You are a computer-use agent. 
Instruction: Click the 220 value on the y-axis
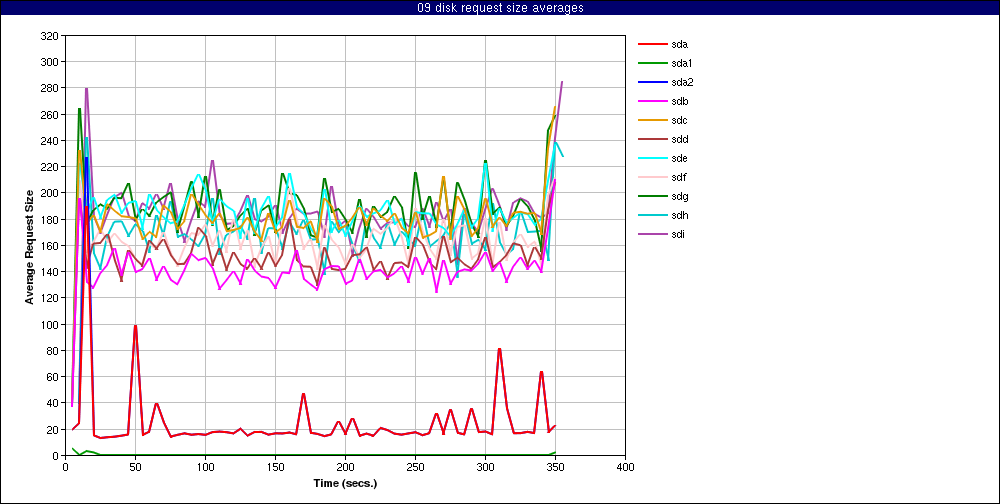(49, 167)
